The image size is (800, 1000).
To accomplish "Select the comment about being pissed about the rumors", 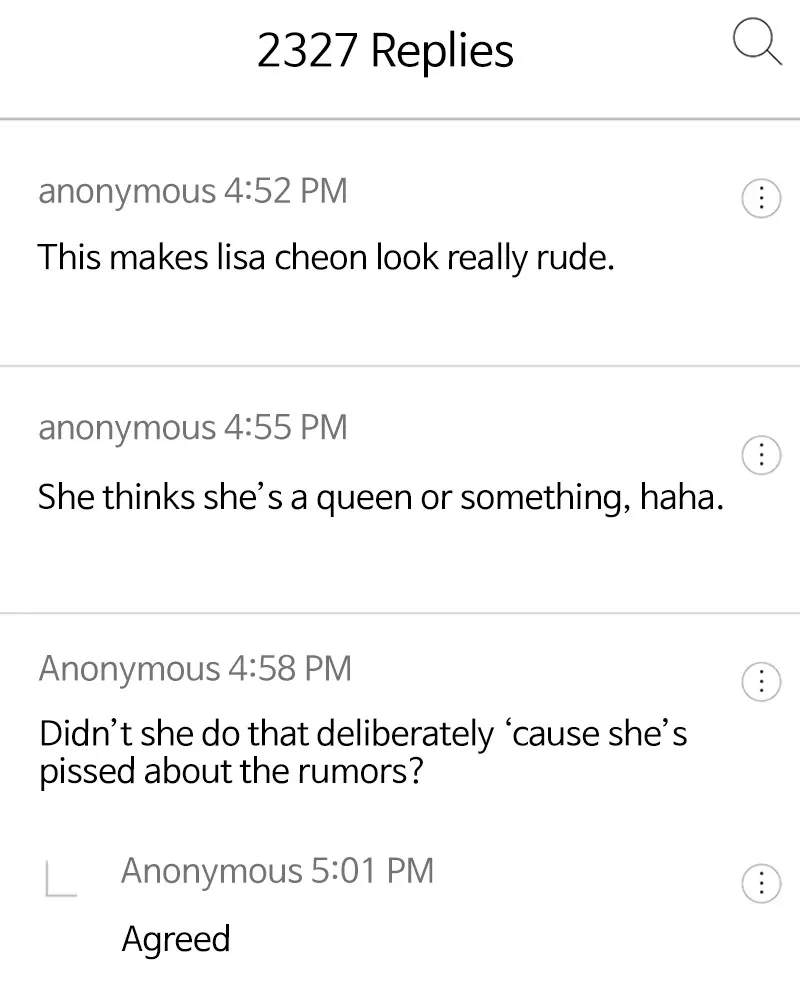I will [x=362, y=753].
